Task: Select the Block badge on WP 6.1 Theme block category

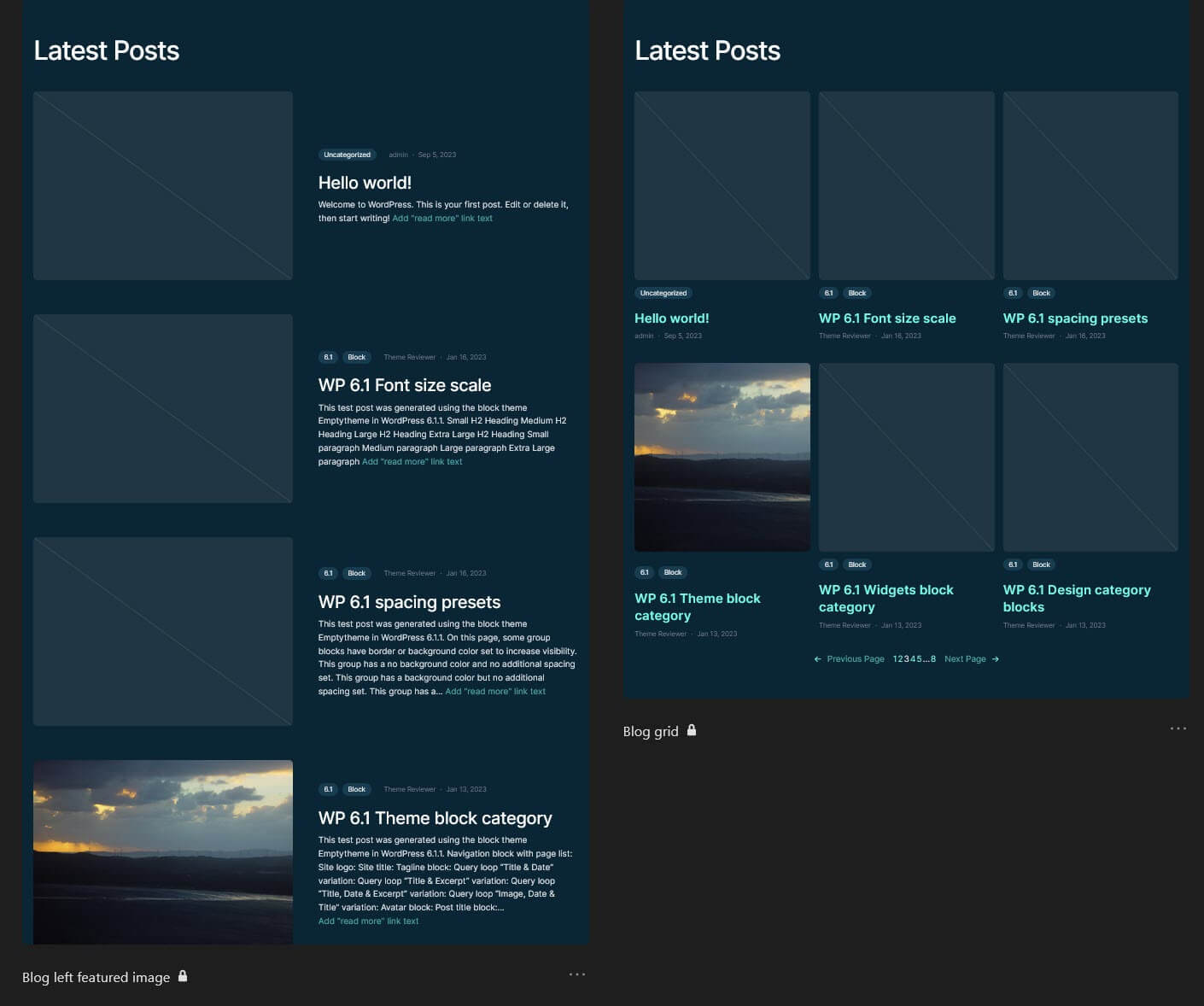Action: (673, 572)
